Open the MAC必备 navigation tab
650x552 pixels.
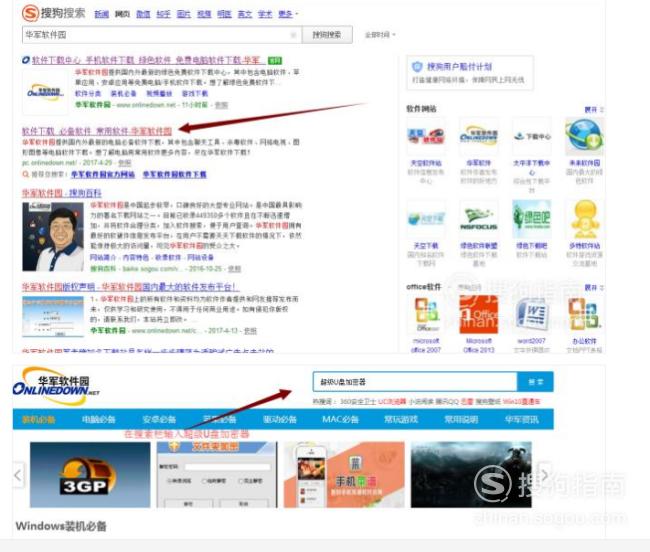(340, 419)
